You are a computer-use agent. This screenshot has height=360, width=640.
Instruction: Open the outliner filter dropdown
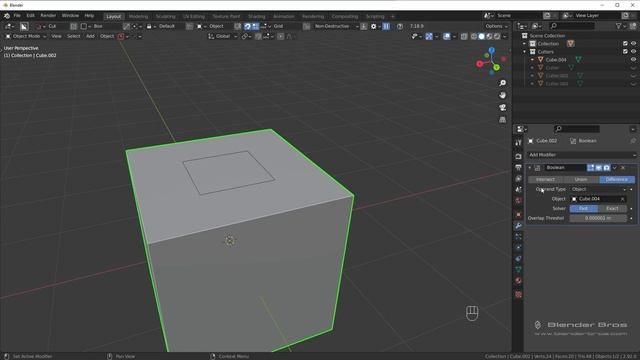(x=620, y=26)
